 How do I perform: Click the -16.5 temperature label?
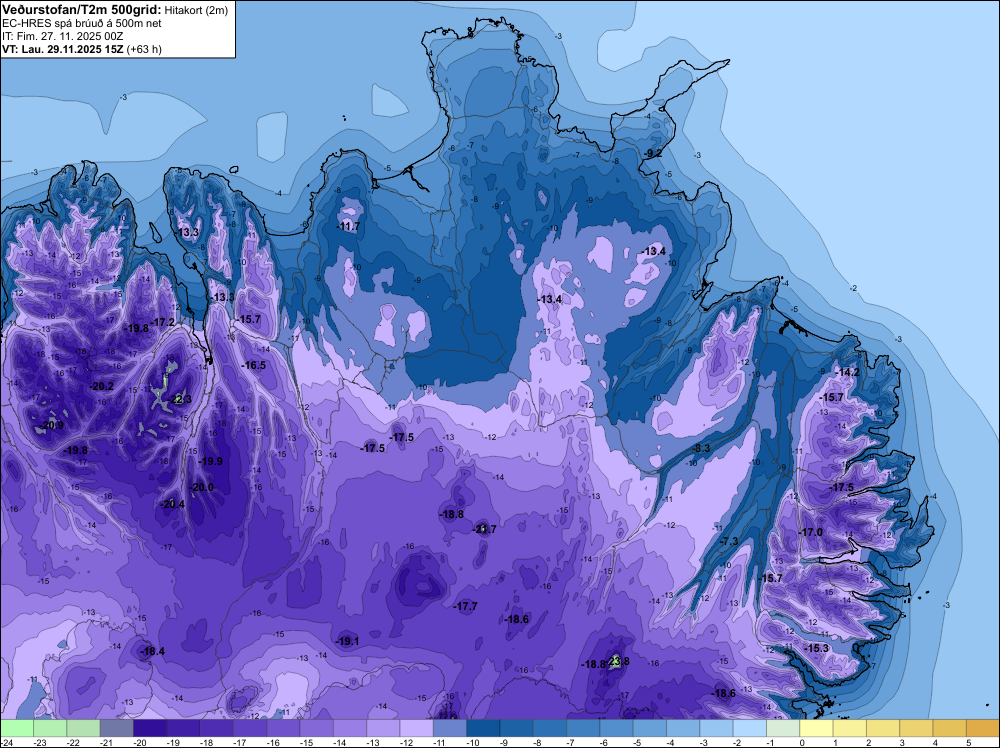(254, 365)
